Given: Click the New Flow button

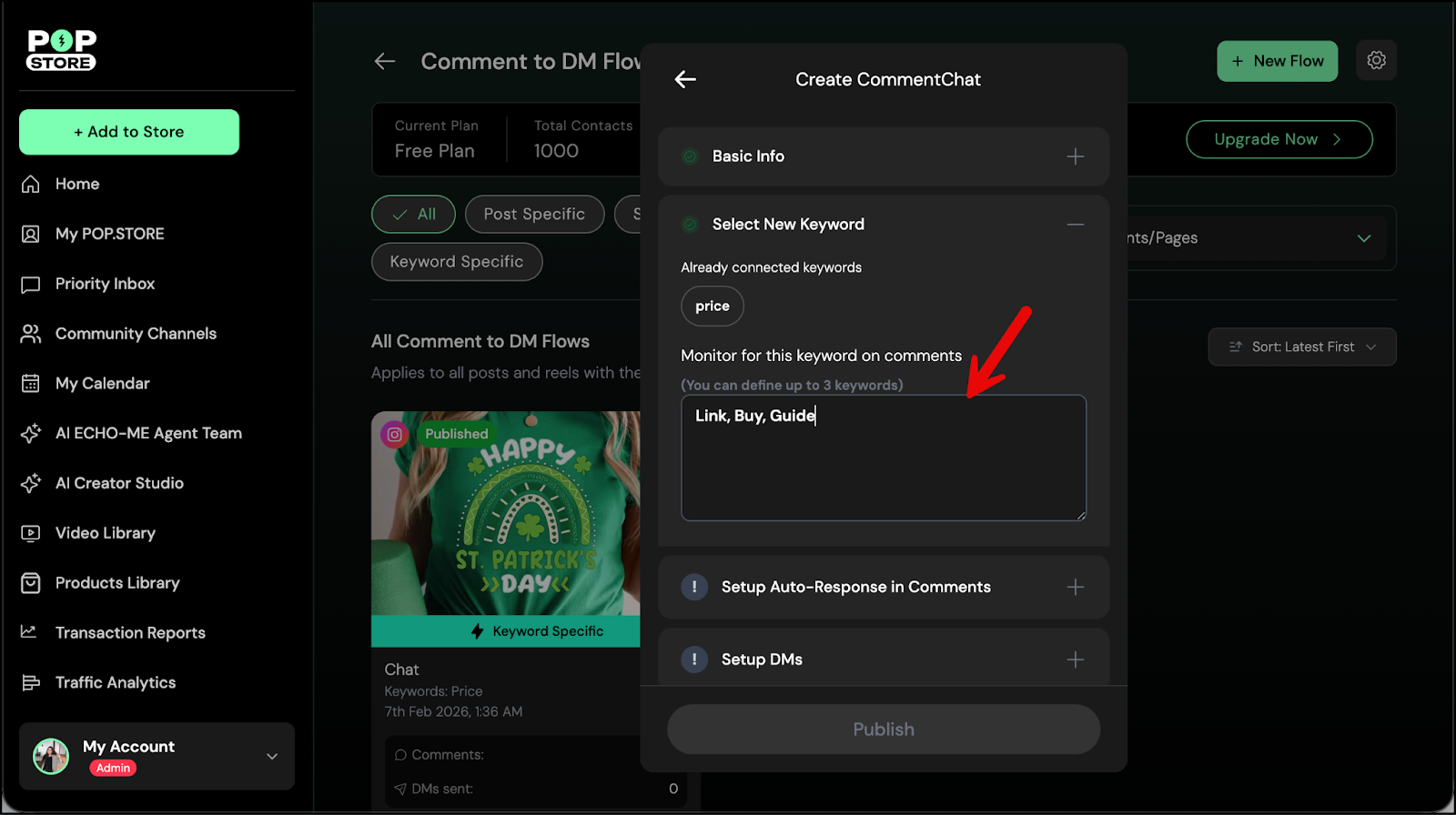Looking at the screenshot, I should point(1277,61).
